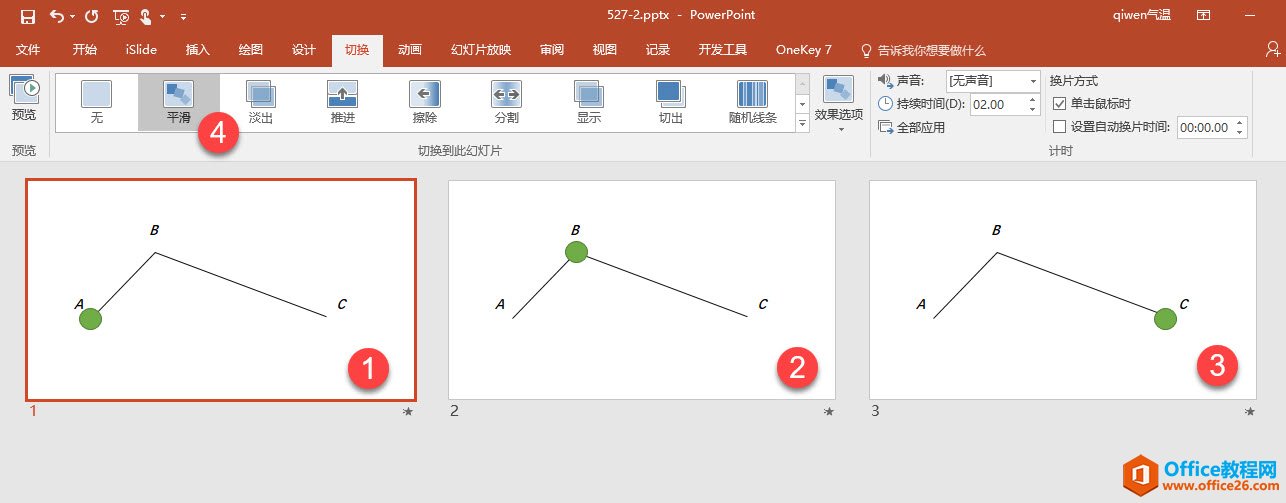Click the gallery next-row down arrow
This screenshot has width=1286, height=503.
(802, 104)
